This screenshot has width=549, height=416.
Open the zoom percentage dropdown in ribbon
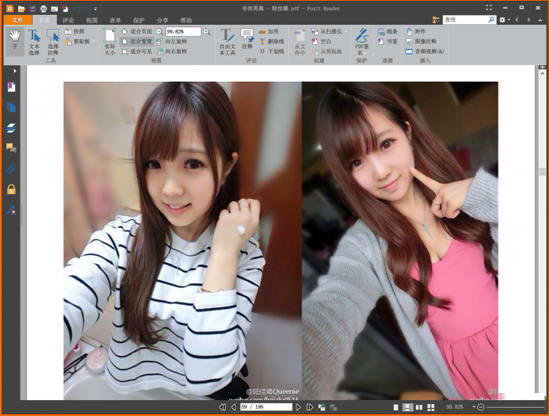(198, 32)
